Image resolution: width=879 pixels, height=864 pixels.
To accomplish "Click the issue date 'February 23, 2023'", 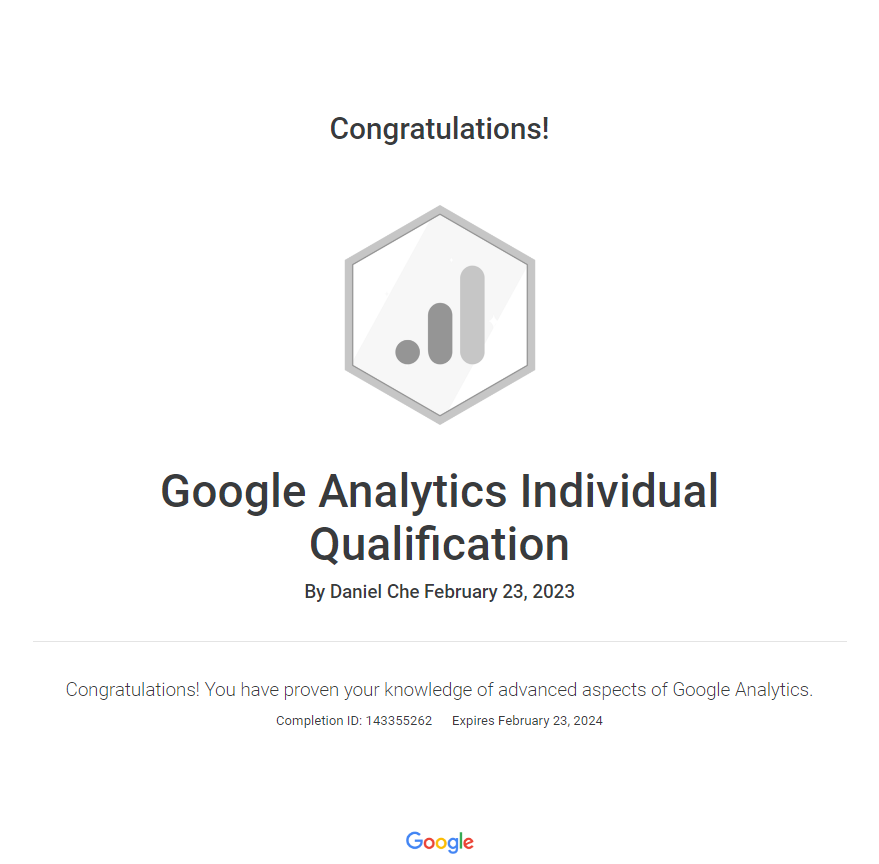I will click(499, 592).
